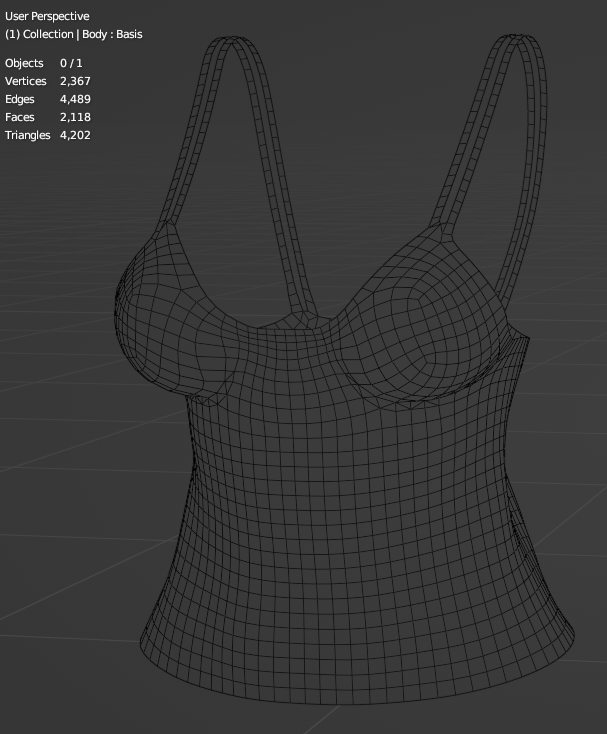Click the Objects '0 / 1' count
The image size is (607, 734).
coord(71,63)
